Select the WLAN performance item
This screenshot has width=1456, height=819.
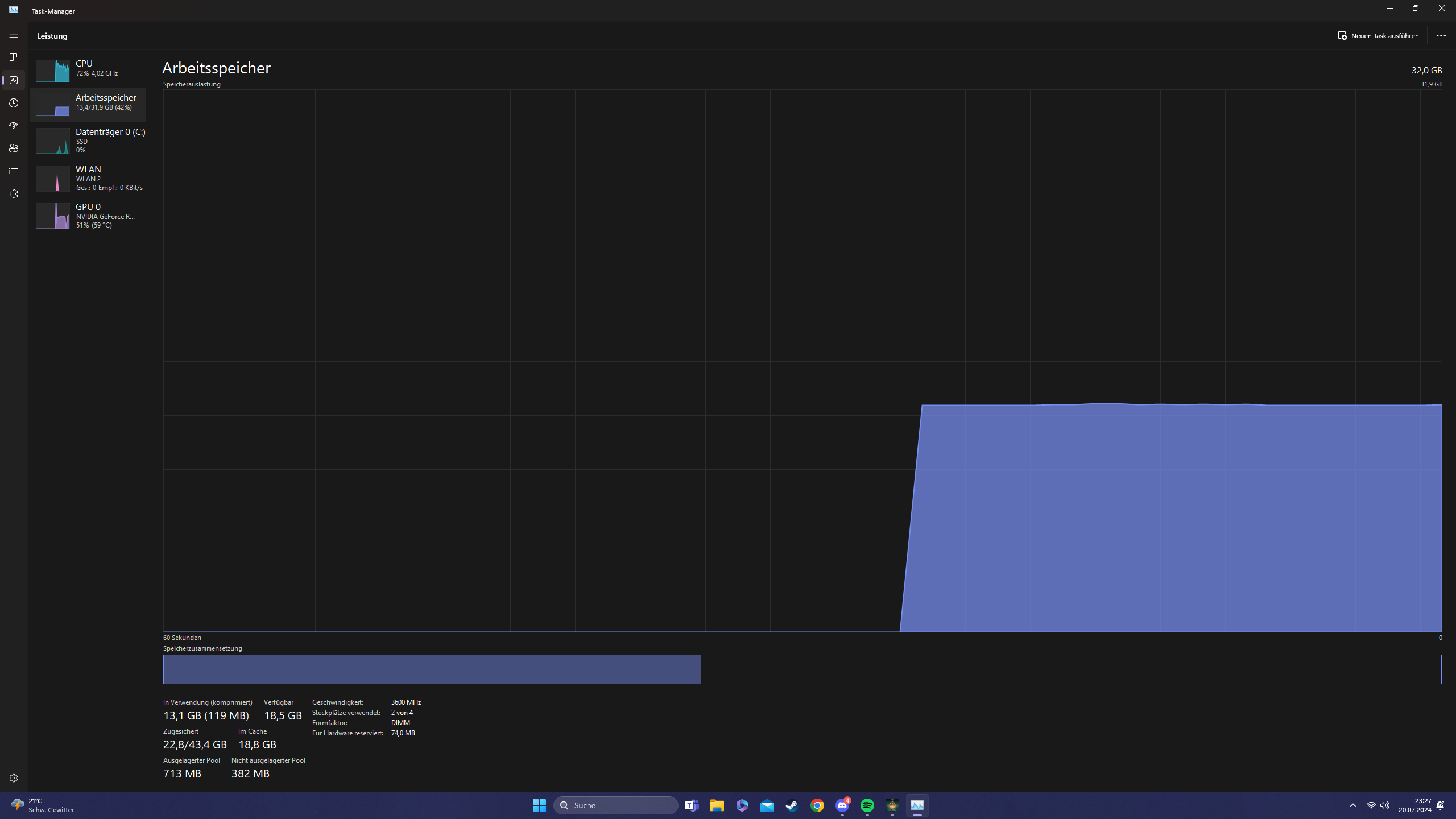click(x=88, y=178)
